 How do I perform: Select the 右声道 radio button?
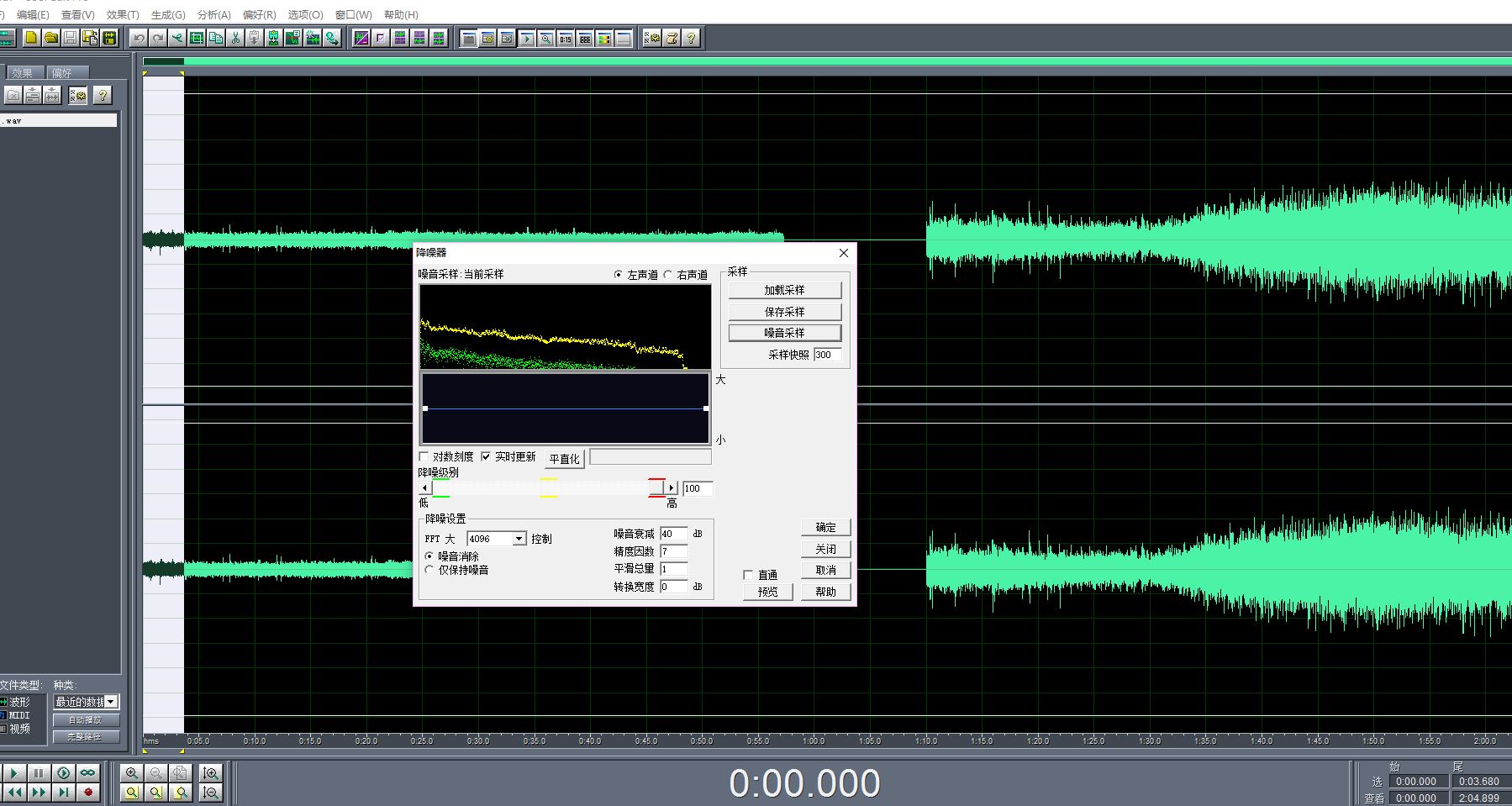[x=669, y=275]
